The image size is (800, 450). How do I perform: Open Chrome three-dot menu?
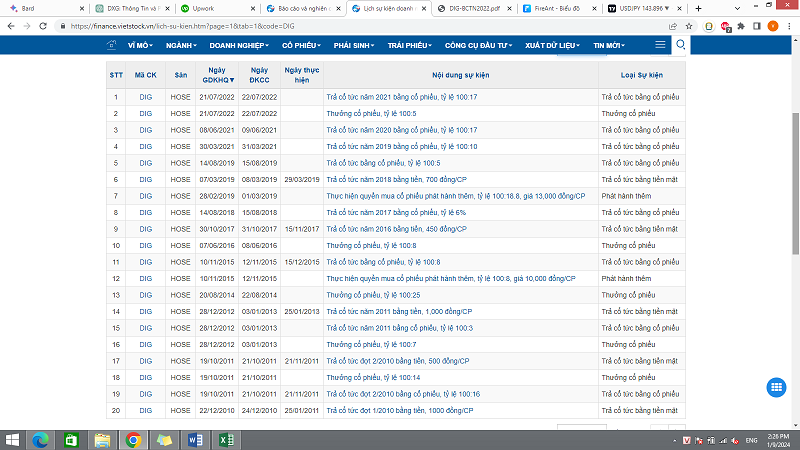tap(787, 25)
